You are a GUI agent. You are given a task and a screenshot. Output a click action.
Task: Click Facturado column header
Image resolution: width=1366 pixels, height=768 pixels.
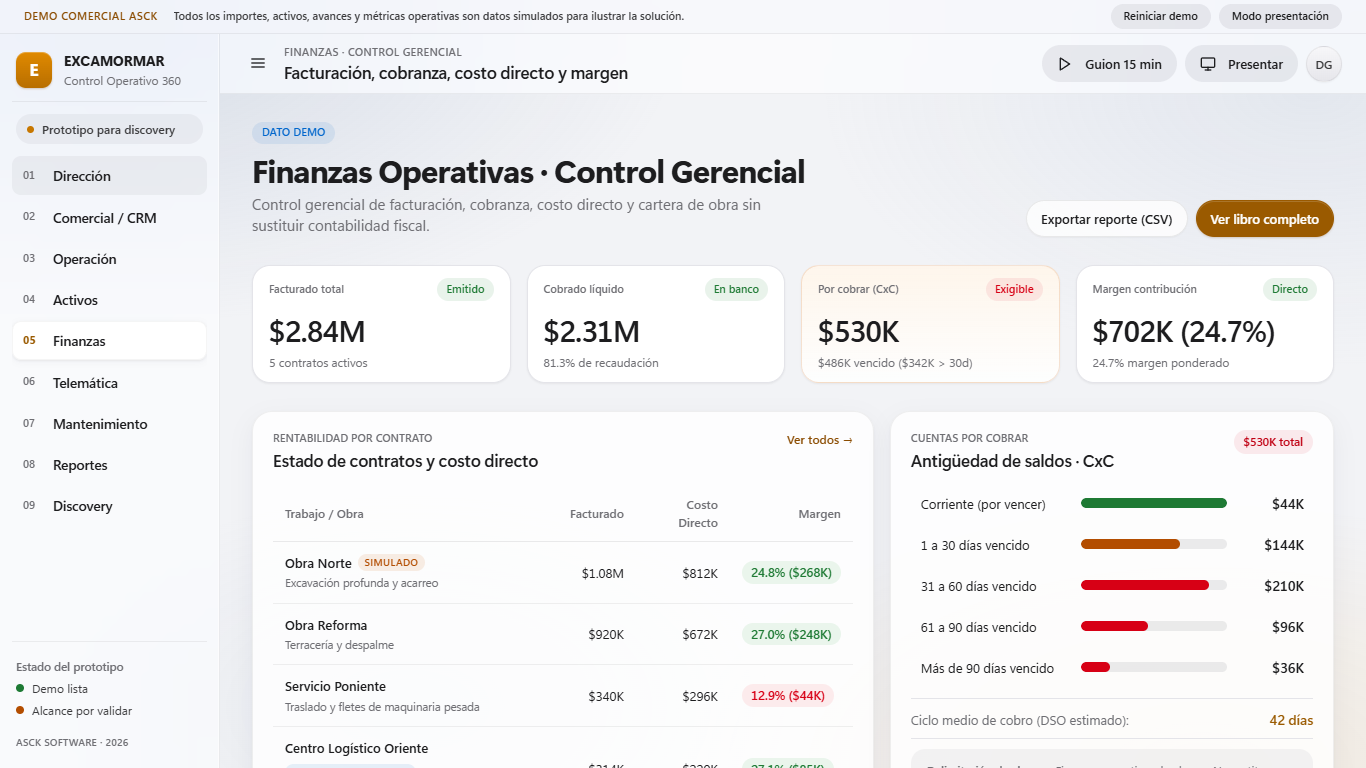597,514
